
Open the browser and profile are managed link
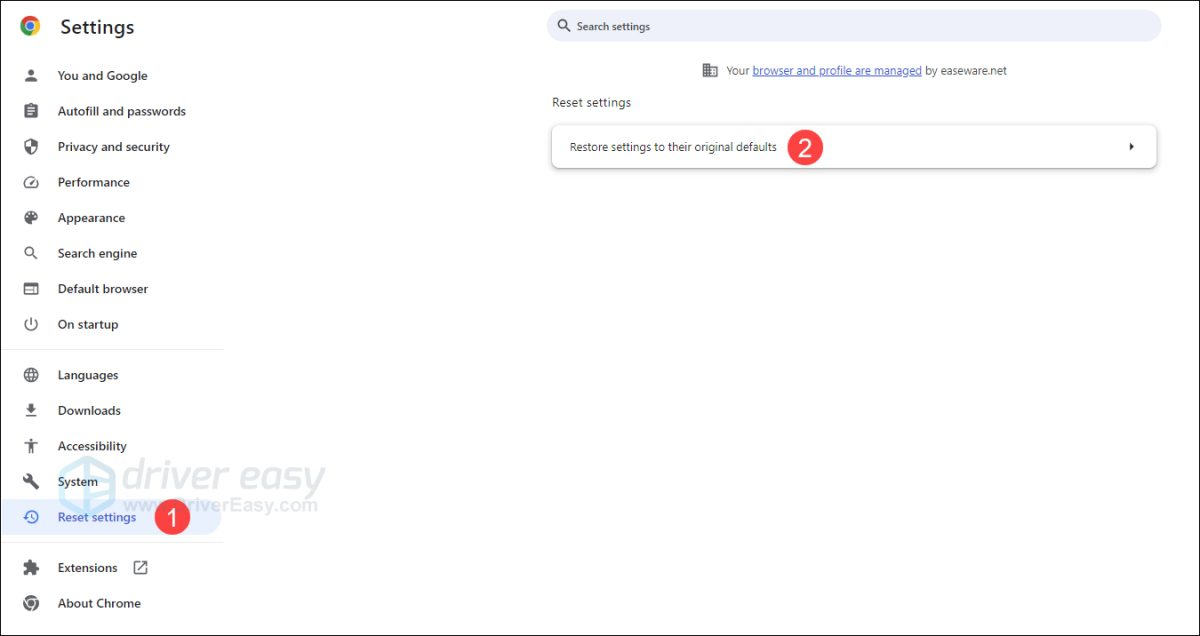[836, 71]
